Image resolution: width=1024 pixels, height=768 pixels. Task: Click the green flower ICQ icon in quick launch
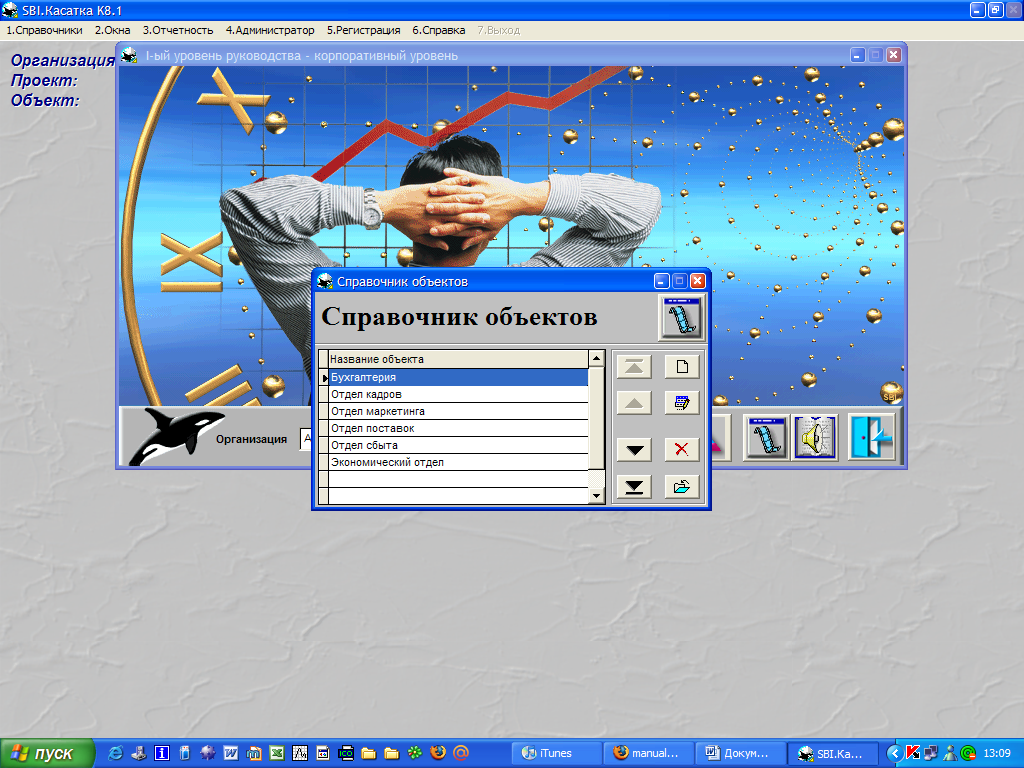pos(415,753)
